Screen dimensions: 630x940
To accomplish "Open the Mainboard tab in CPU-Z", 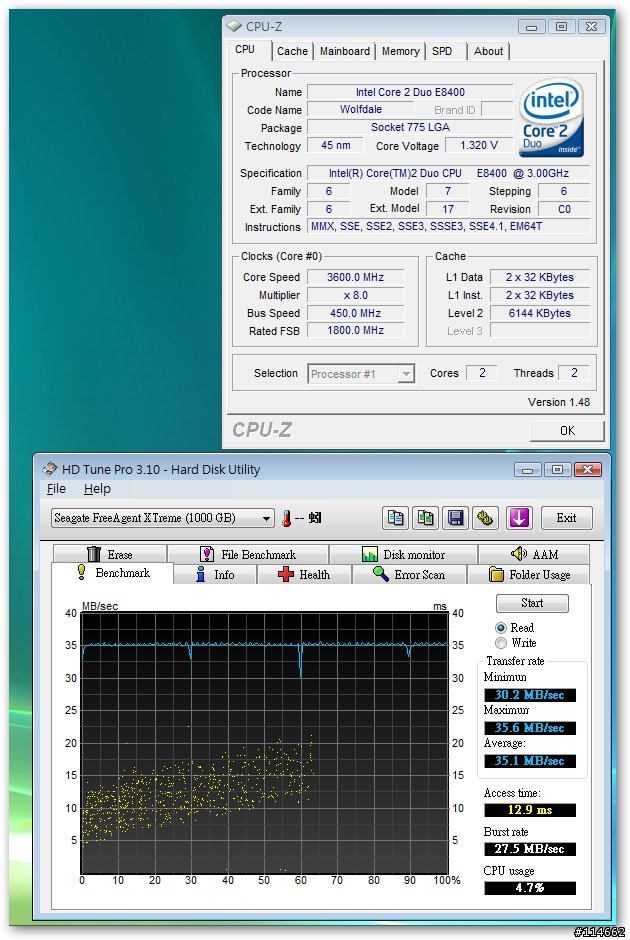I will click(345, 51).
